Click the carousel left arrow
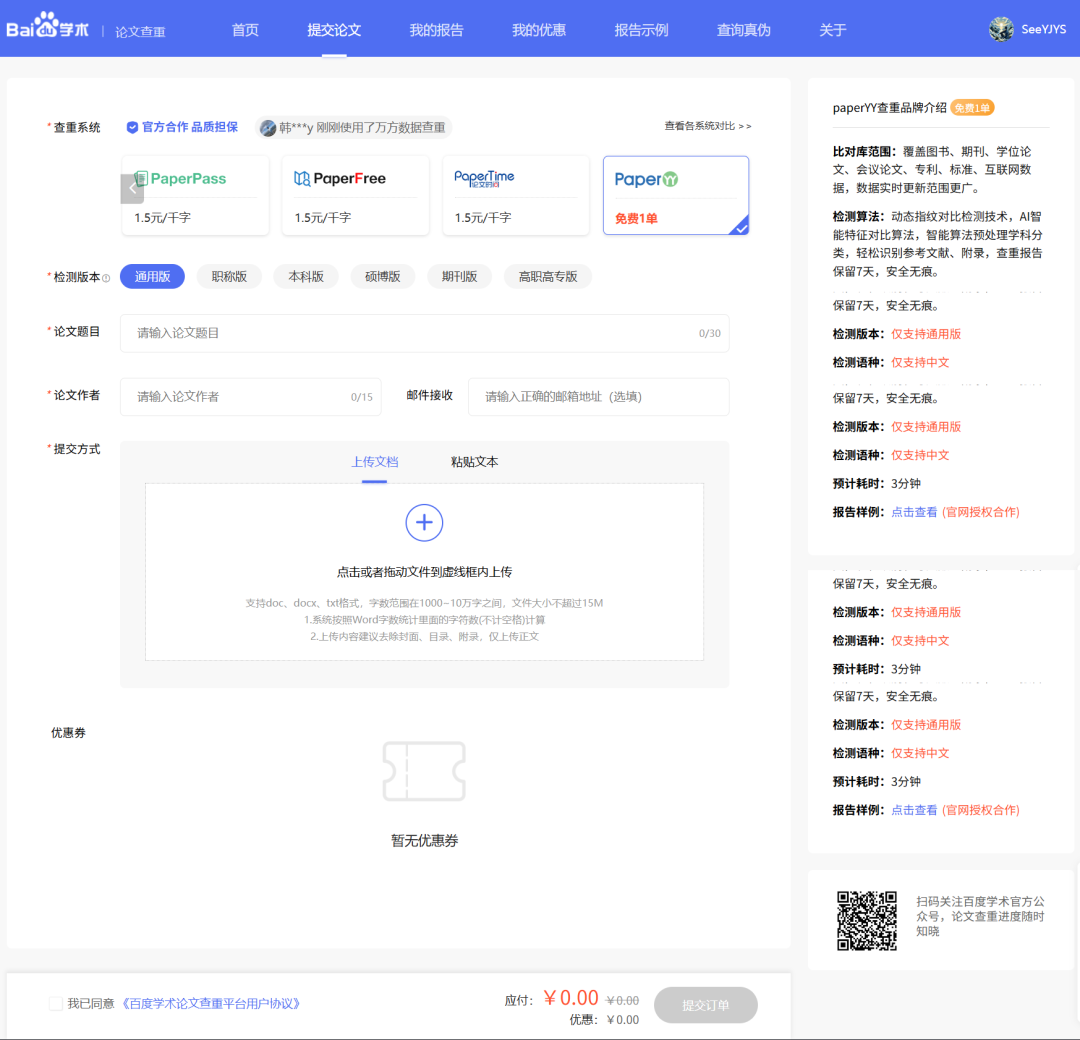Screen dimensions: 1080x1040 point(132,189)
